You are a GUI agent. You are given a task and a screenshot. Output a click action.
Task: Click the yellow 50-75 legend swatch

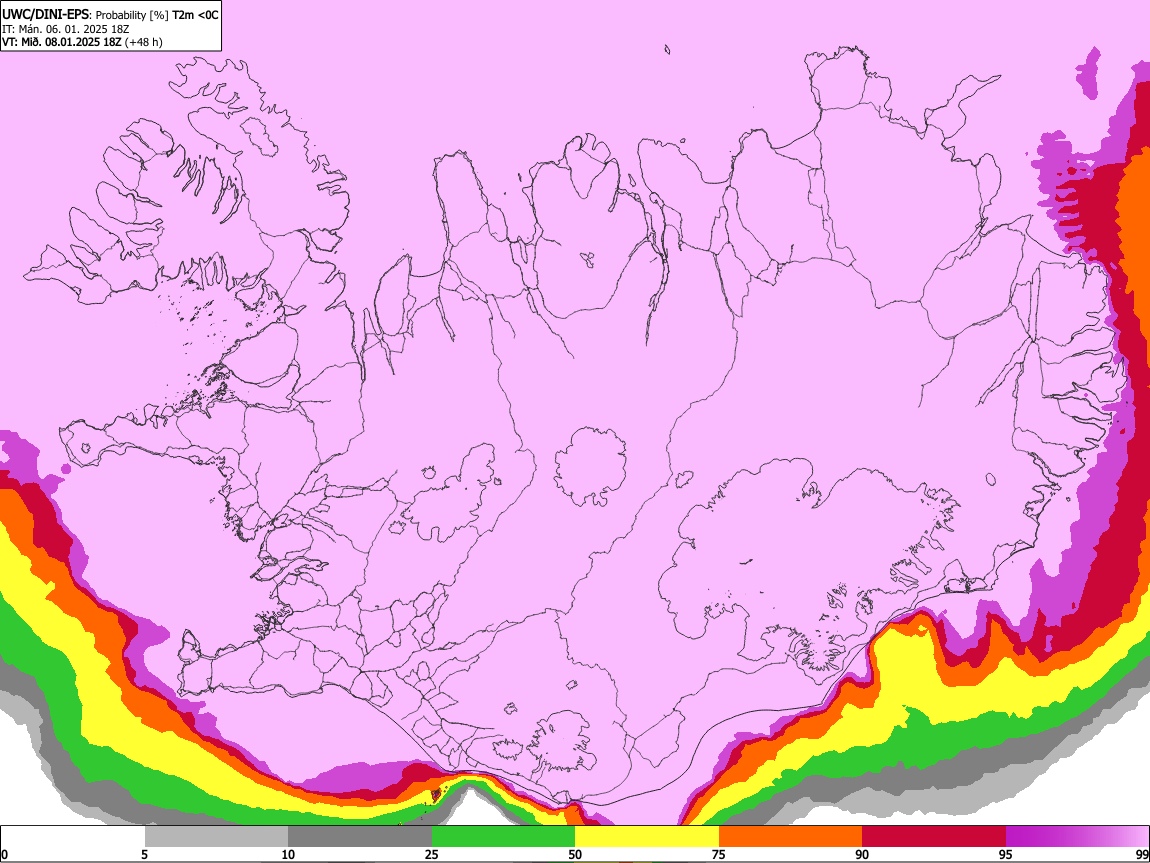[647, 836]
